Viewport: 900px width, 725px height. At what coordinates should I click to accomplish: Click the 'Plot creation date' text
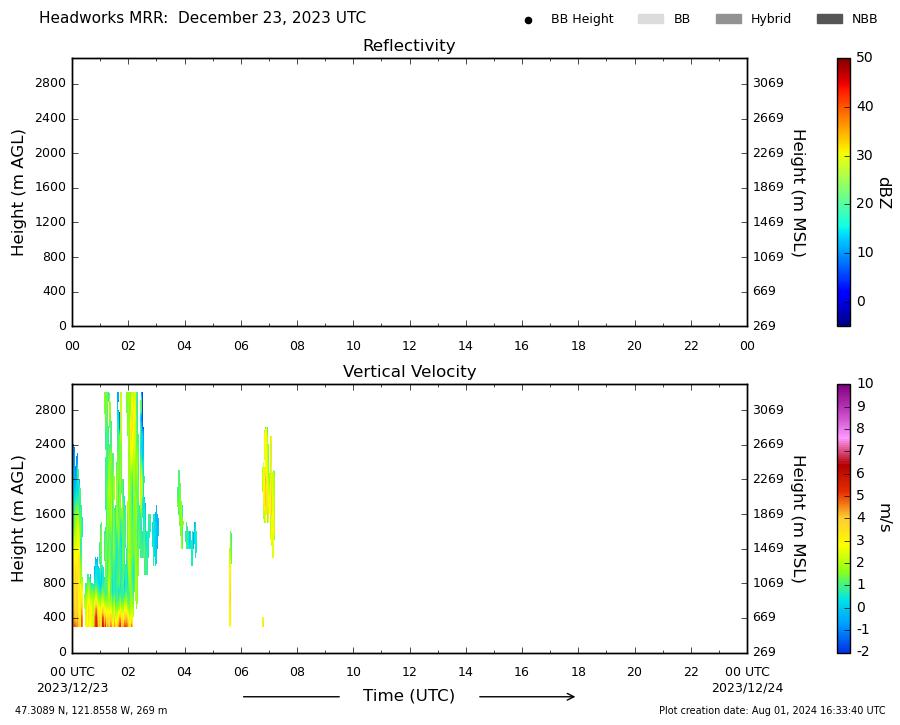pos(772,711)
